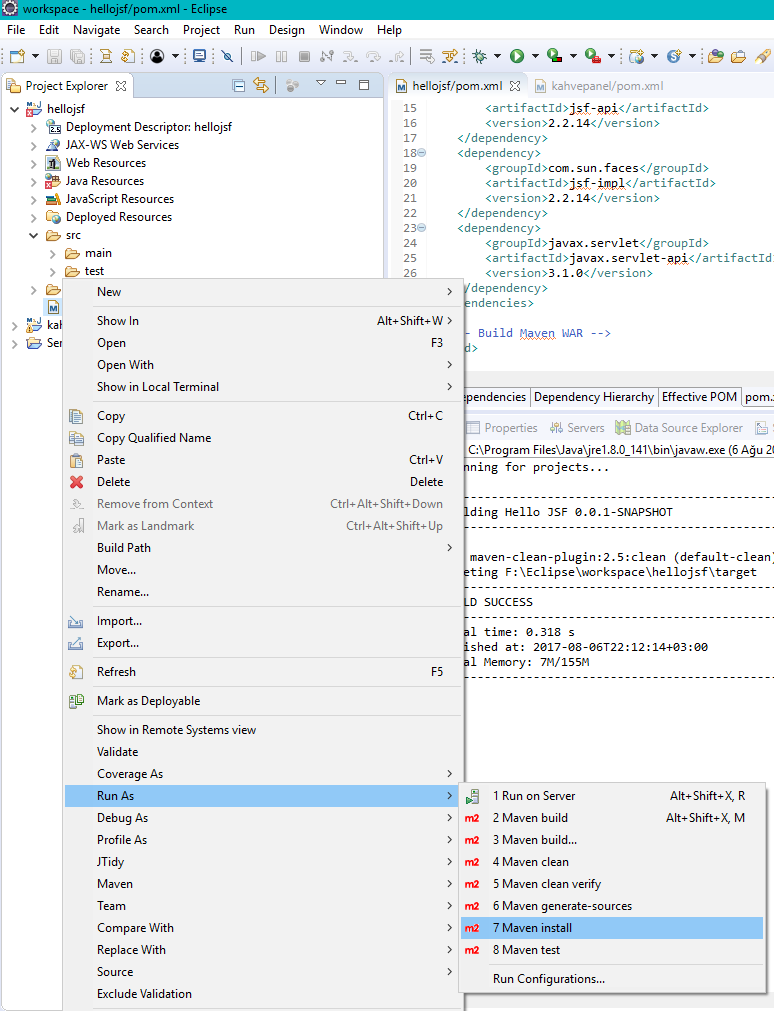
Task: Collapse the hellojsf project node
Action: pyautogui.click(x=14, y=109)
